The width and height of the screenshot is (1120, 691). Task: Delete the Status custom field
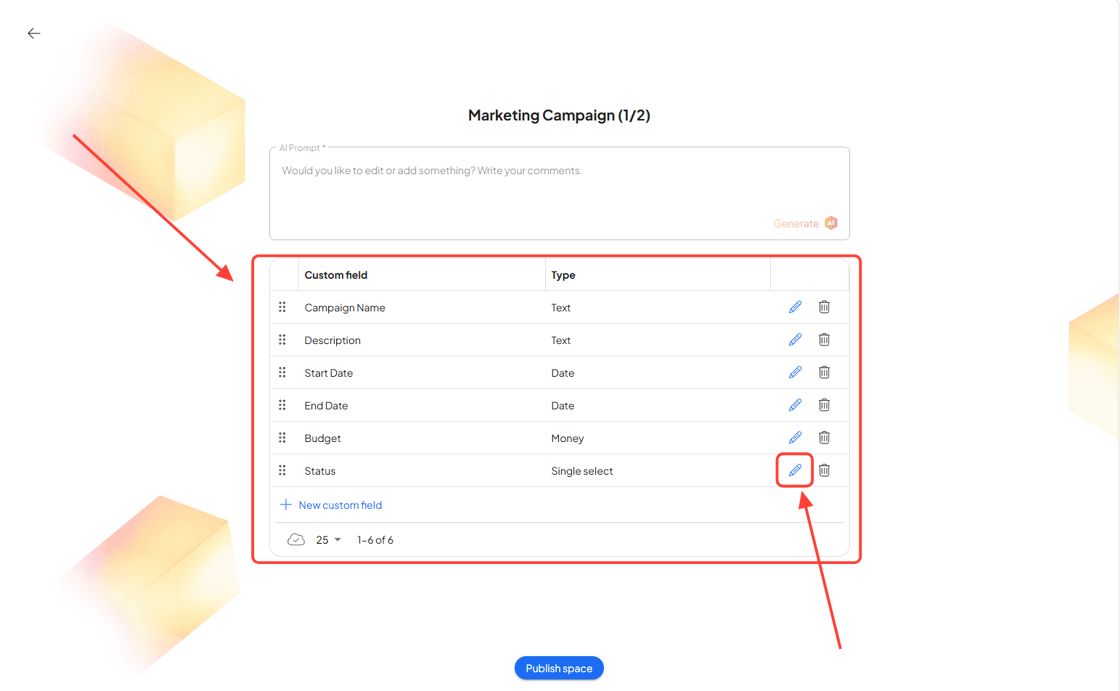point(824,470)
